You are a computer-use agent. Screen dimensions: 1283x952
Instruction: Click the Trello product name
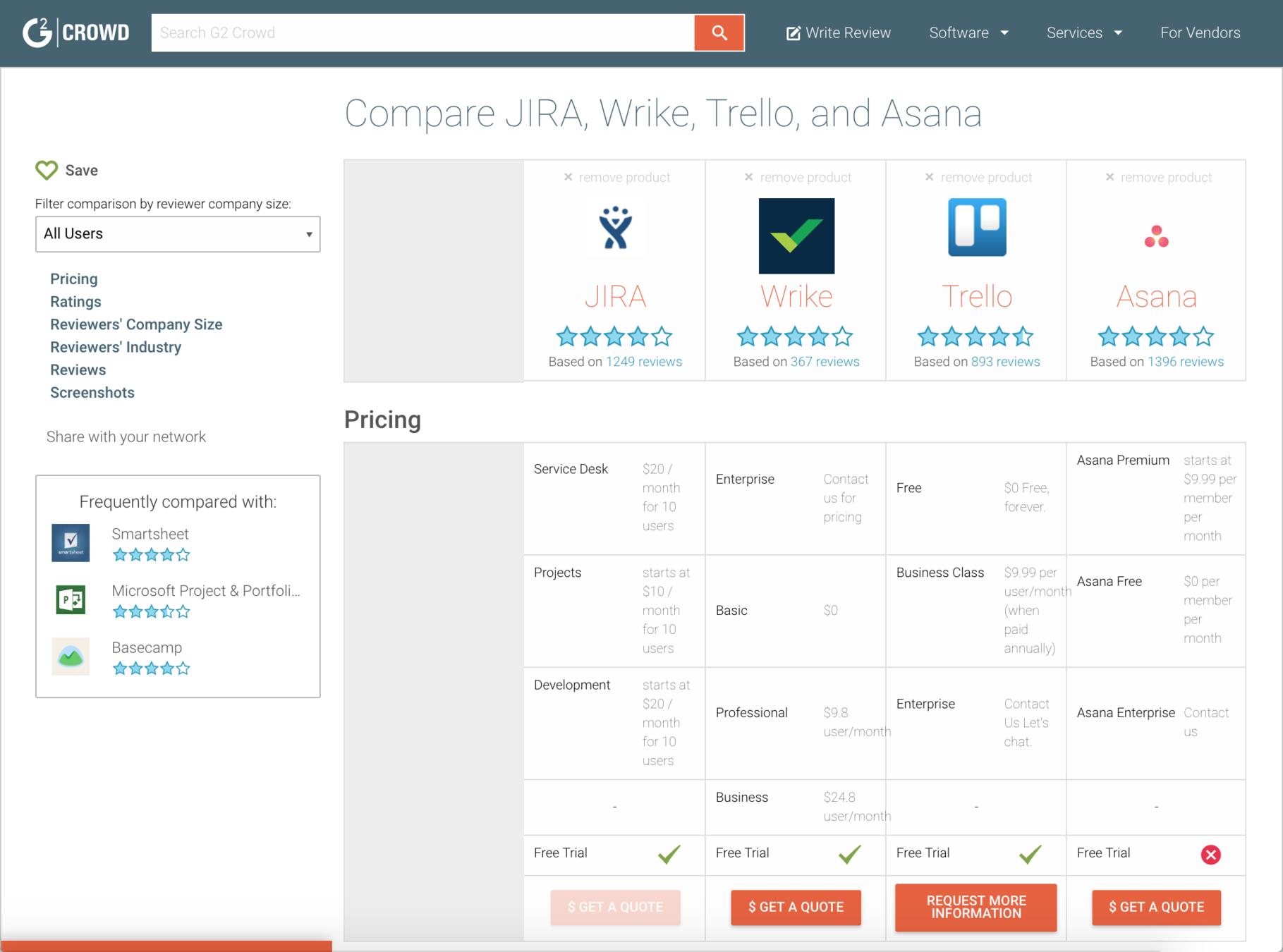pos(977,297)
